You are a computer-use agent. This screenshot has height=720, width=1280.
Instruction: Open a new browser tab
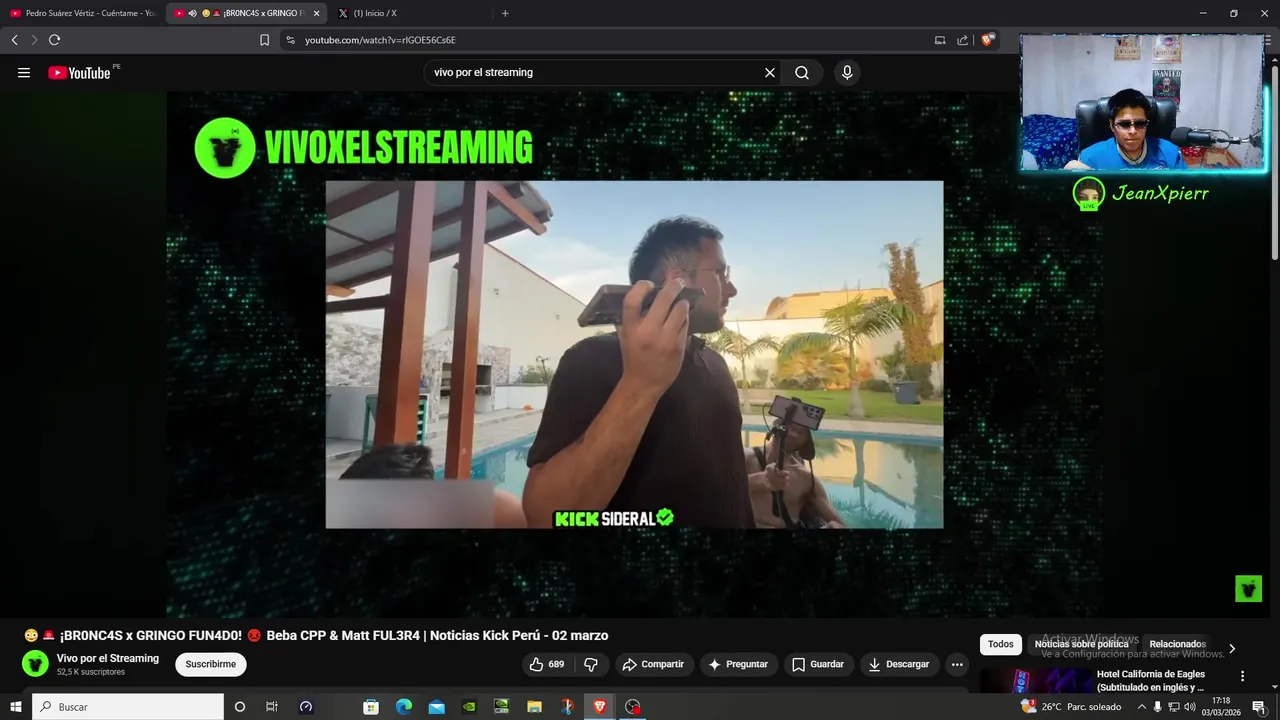505,13
